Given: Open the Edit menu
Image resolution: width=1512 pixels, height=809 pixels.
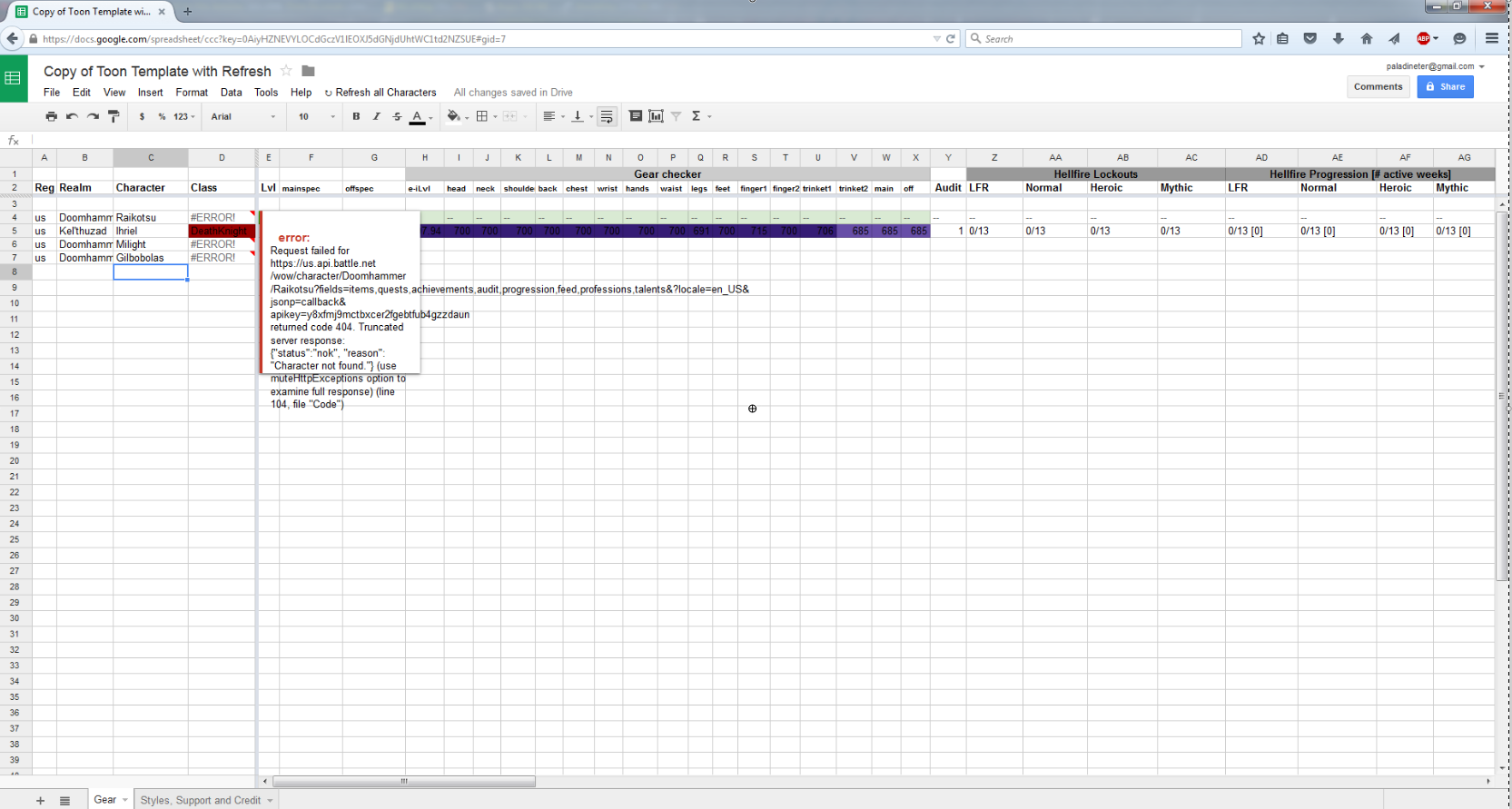Looking at the screenshot, I should tap(82, 93).
